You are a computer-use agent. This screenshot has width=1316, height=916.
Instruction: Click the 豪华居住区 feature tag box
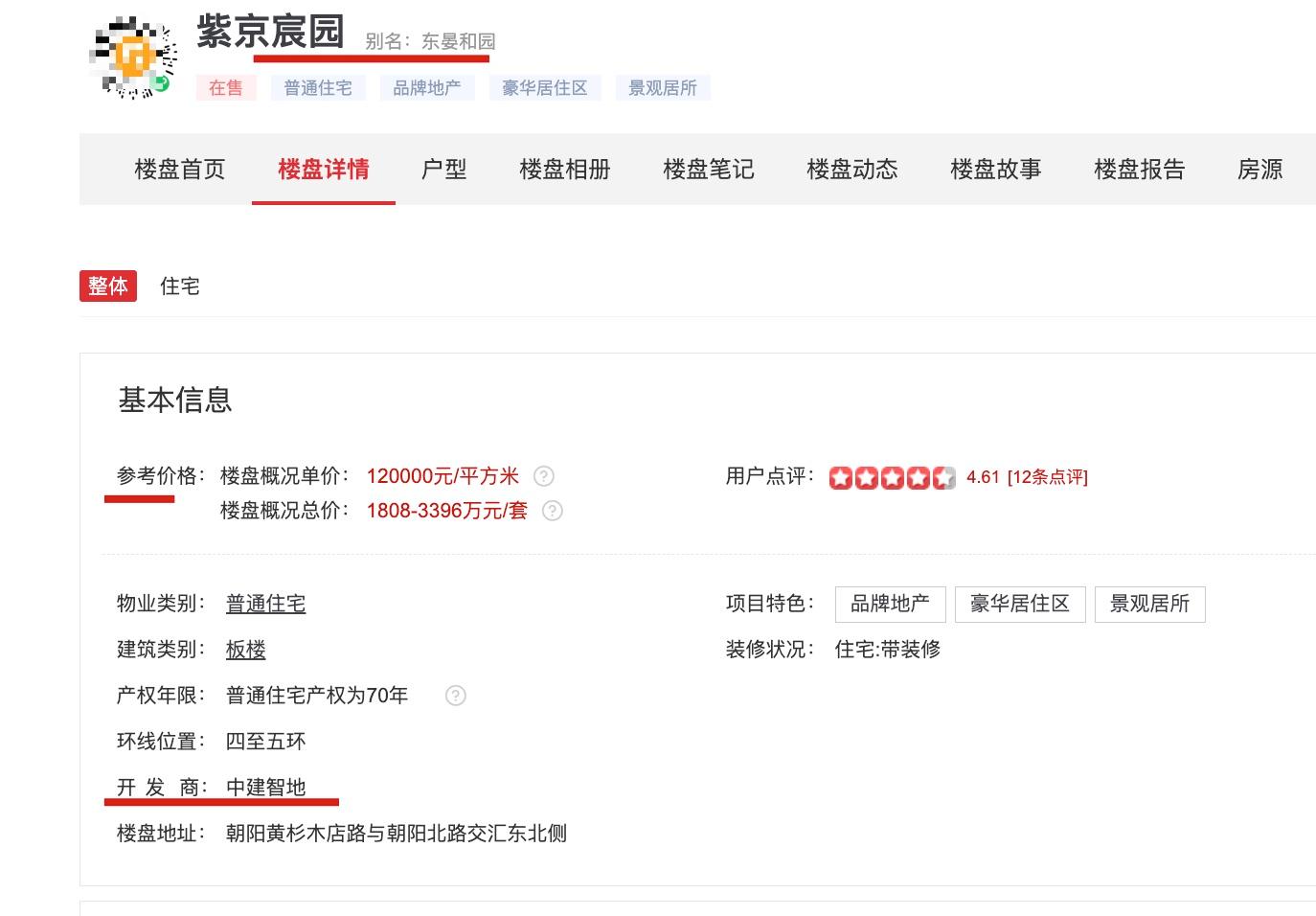1019,604
